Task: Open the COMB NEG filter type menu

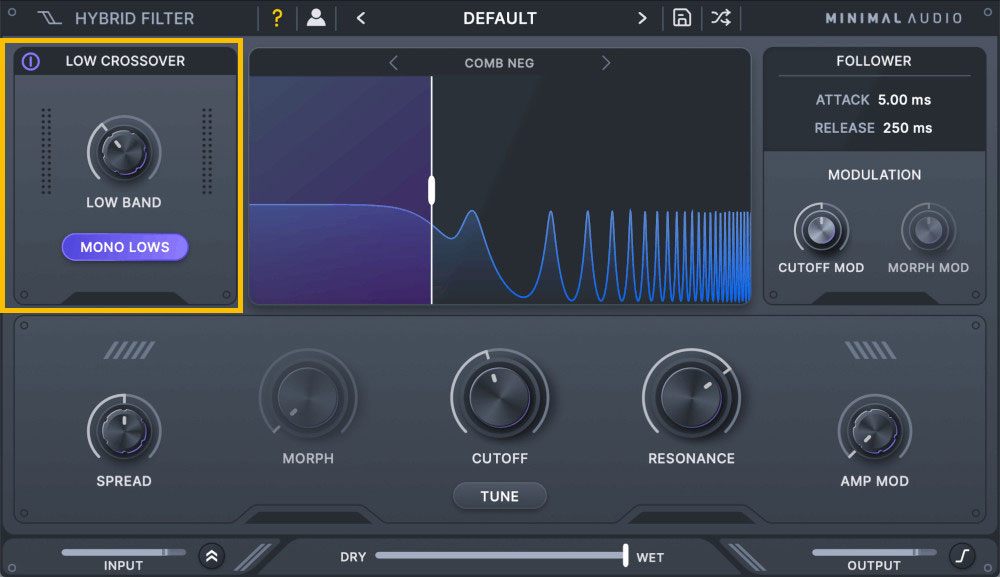Action: 499,63
